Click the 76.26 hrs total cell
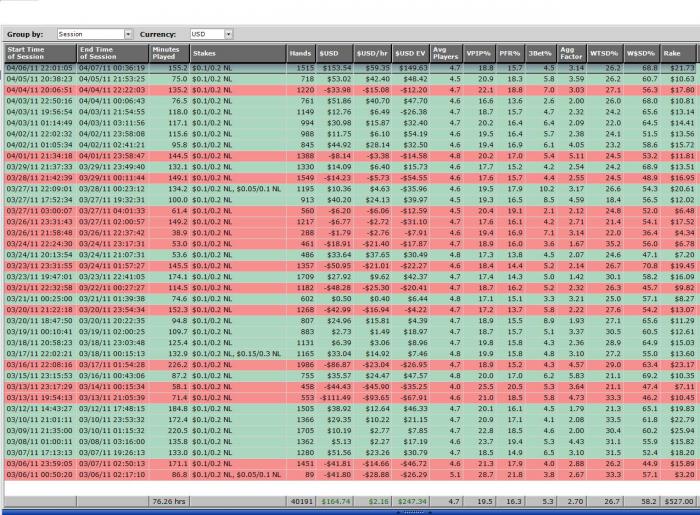 pyautogui.click(x=169, y=502)
